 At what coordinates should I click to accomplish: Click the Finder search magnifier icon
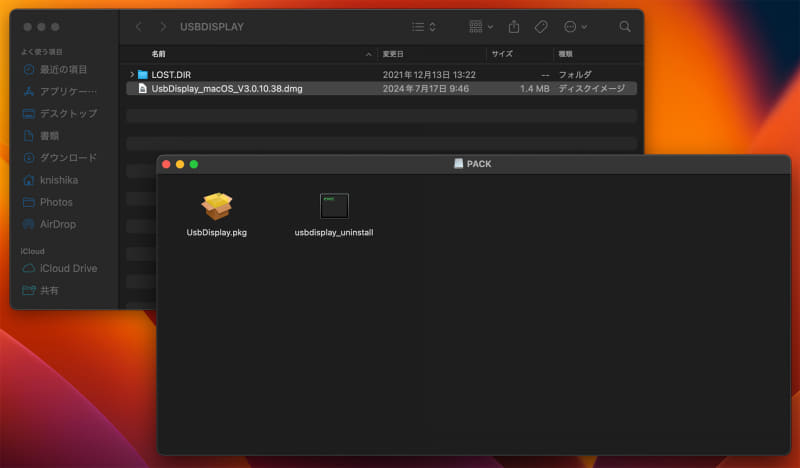[624, 27]
